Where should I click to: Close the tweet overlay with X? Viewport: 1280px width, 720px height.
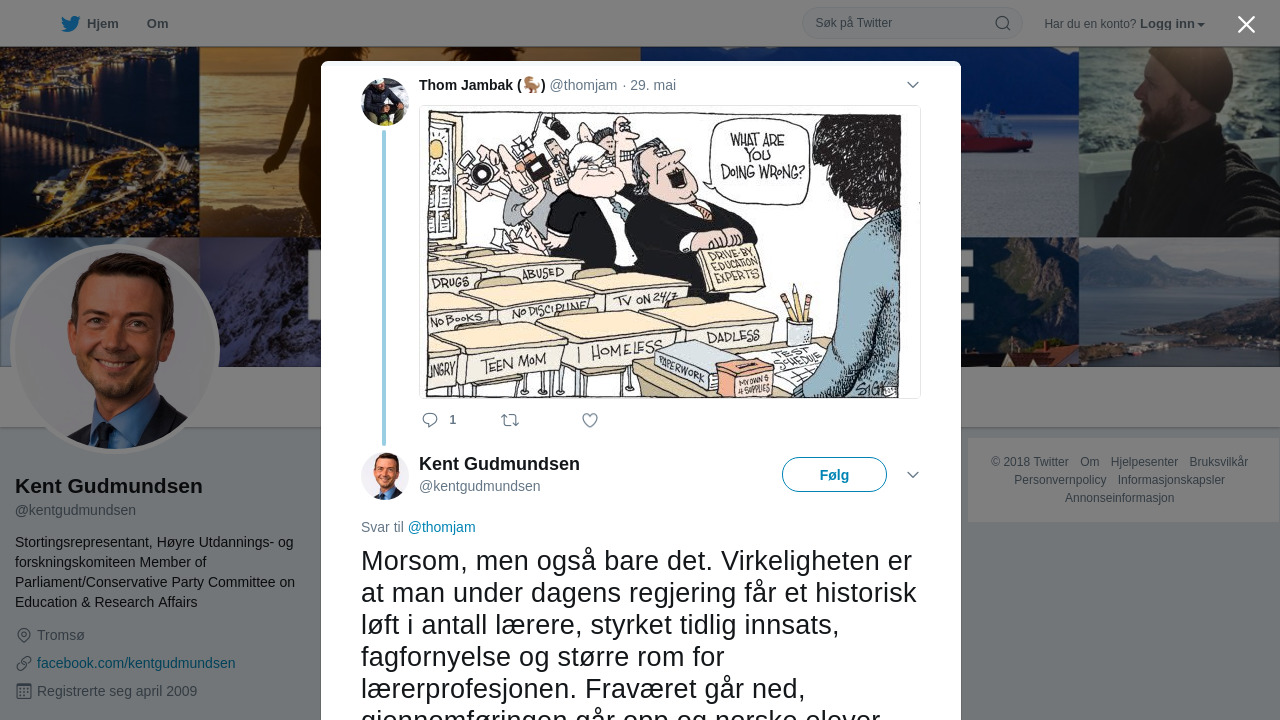(x=1246, y=24)
